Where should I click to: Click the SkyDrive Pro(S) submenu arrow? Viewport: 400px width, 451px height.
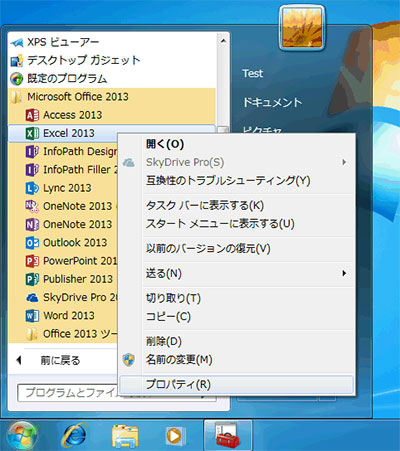344,162
